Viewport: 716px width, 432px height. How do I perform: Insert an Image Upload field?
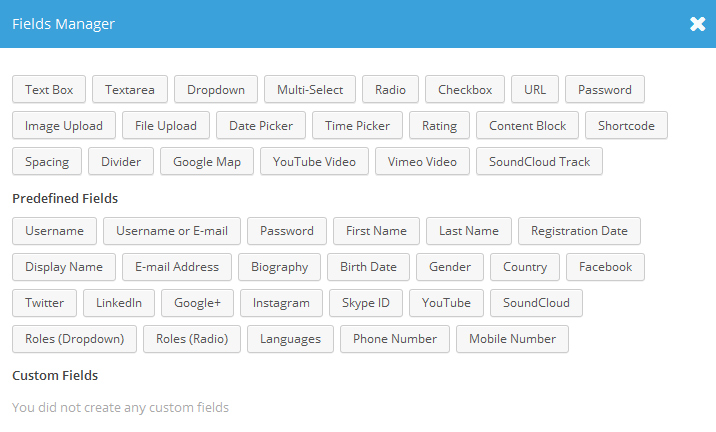click(64, 125)
